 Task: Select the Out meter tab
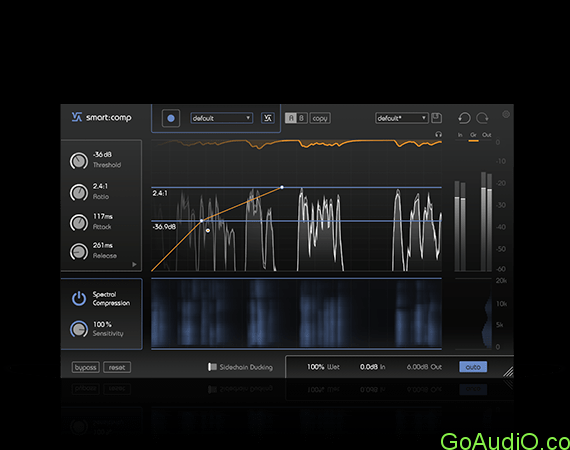click(487, 135)
